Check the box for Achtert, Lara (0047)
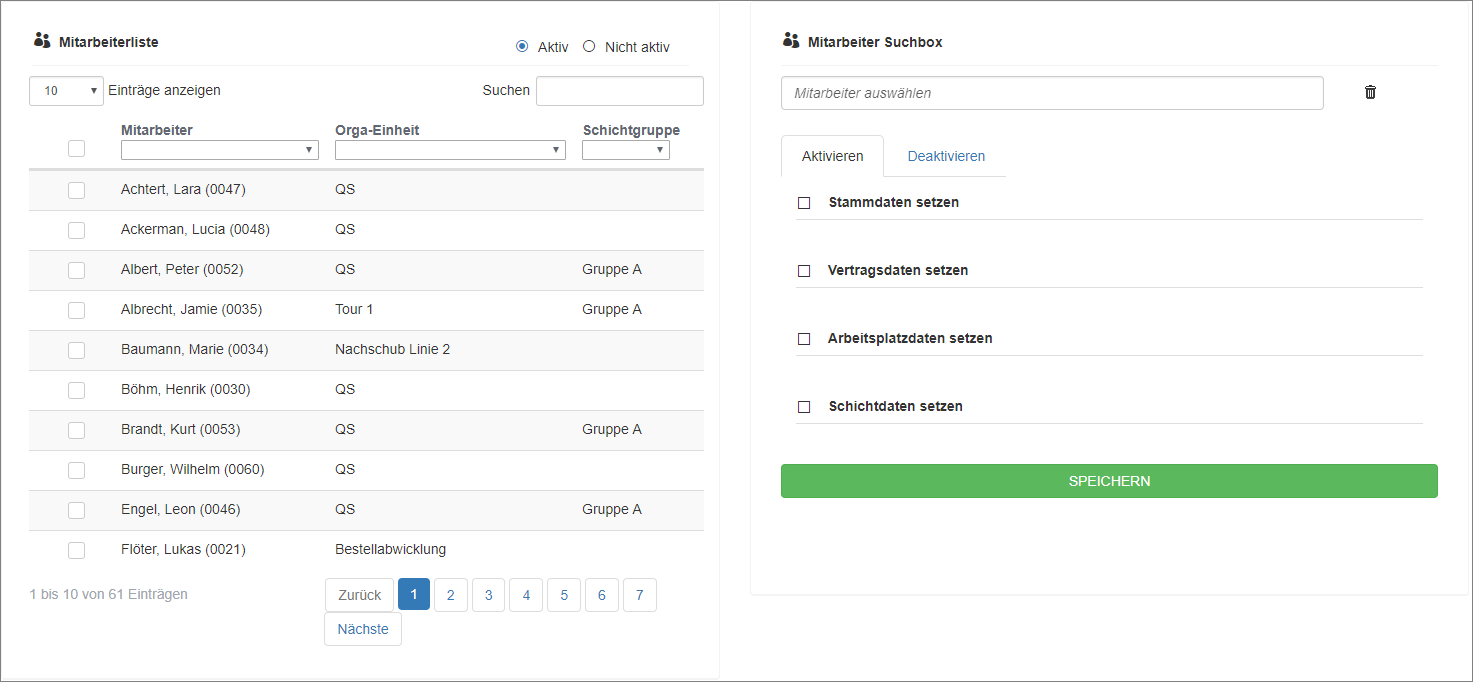The image size is (1473, 682). point(76,190)
